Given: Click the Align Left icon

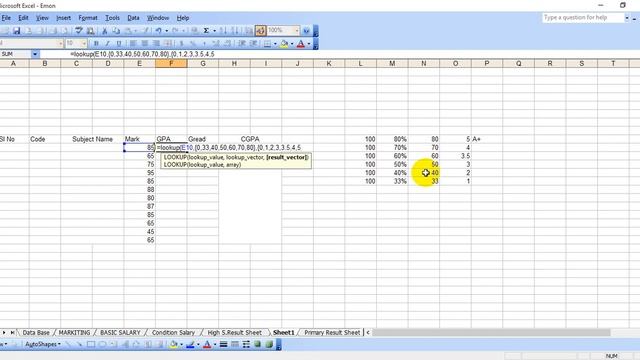Looking at the screenshot, I should point(133,44).
